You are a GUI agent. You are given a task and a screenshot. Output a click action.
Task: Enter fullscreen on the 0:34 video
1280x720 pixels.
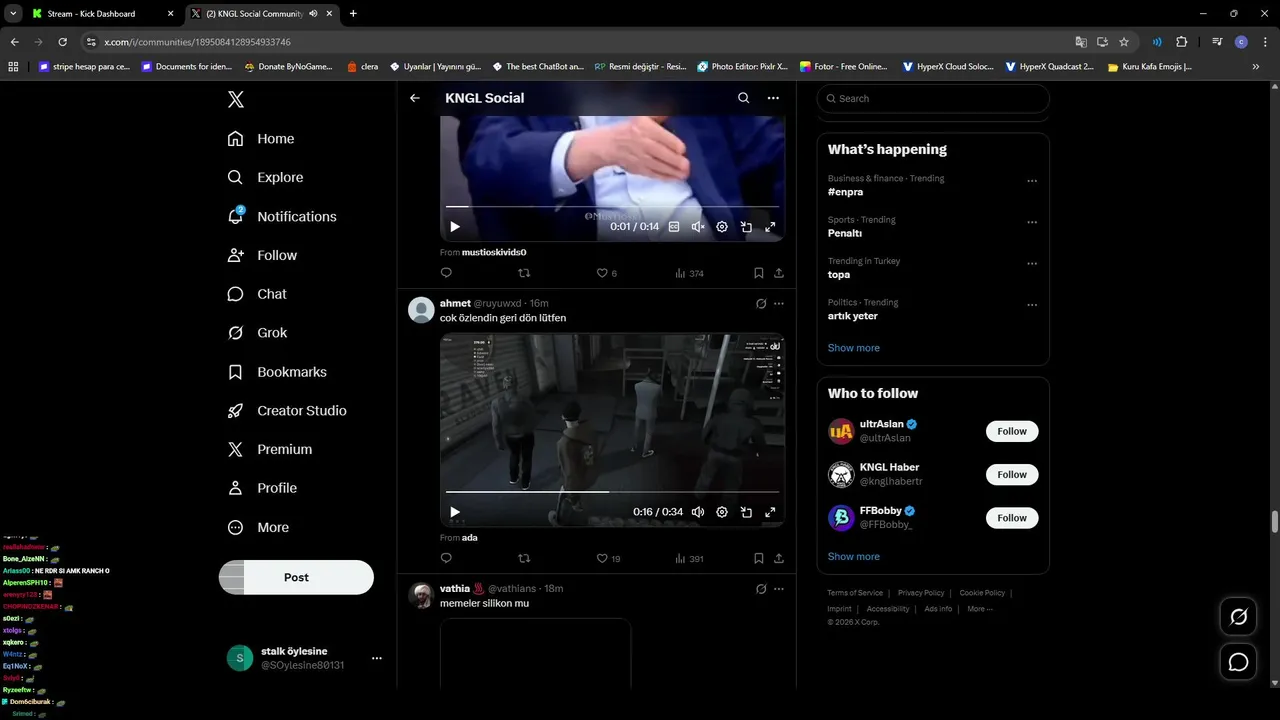point(770,512)
